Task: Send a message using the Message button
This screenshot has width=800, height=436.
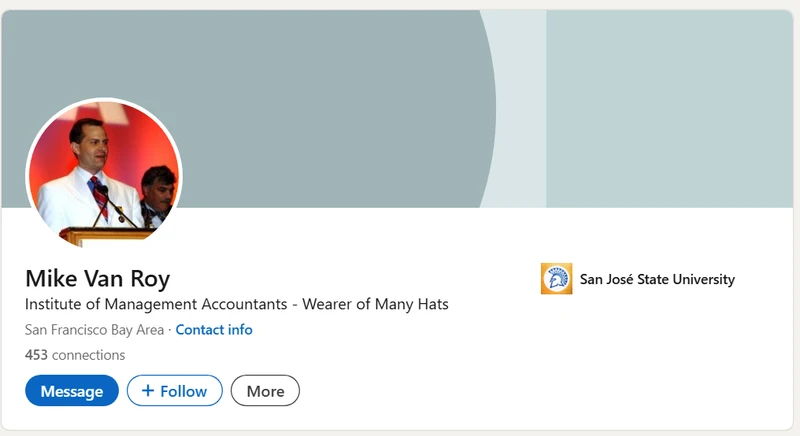Action: click(72, 391)
